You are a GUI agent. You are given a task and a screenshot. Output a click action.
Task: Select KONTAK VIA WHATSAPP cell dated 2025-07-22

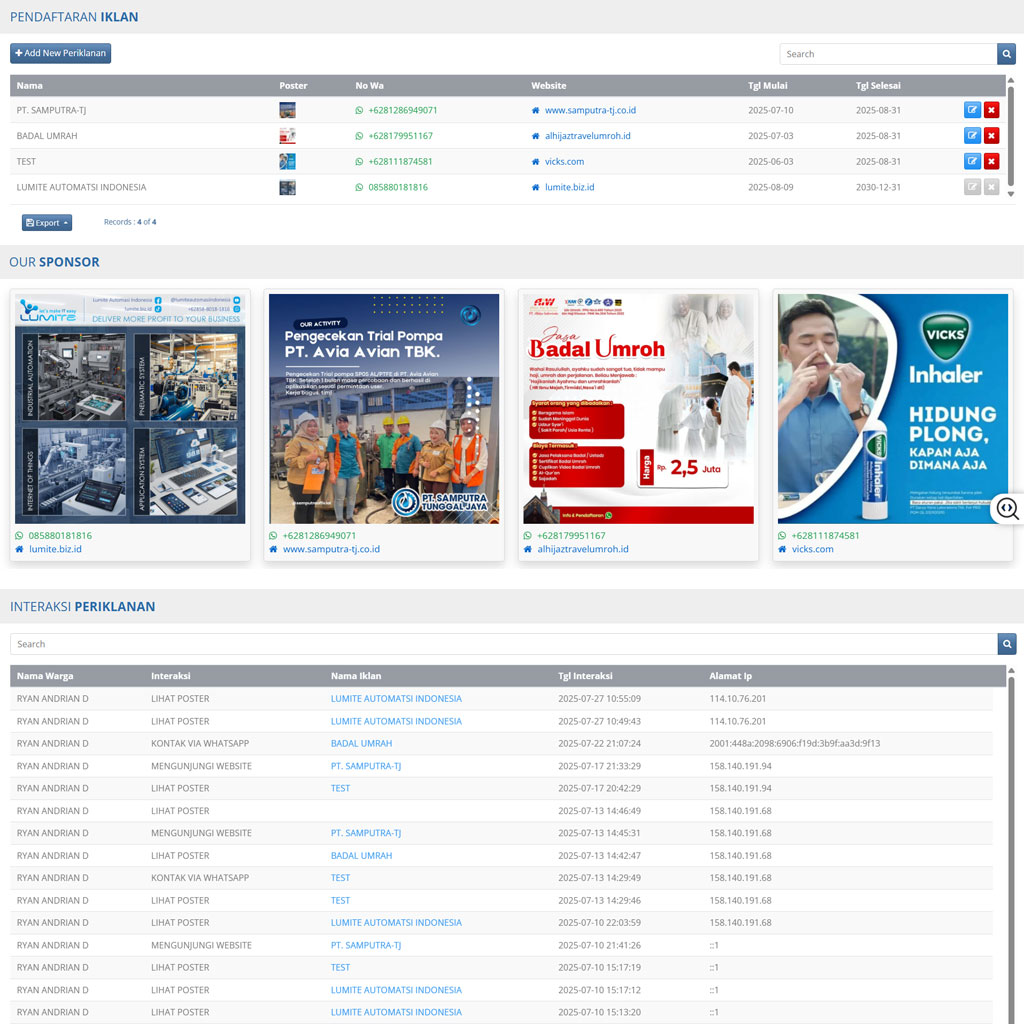point(200,743)
